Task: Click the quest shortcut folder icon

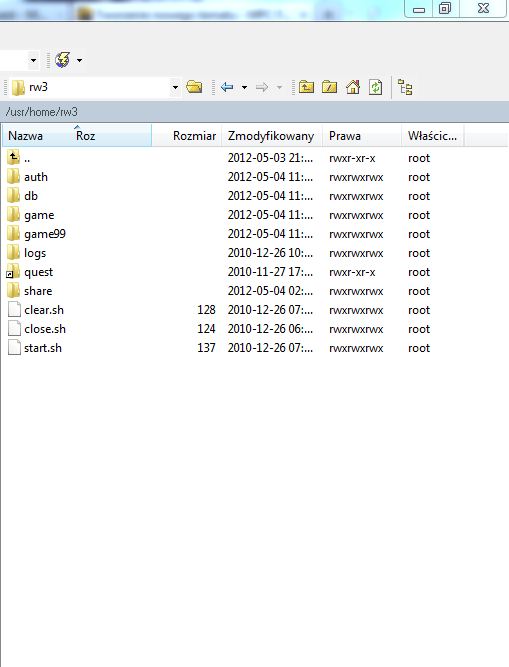Action: point(13,272)
